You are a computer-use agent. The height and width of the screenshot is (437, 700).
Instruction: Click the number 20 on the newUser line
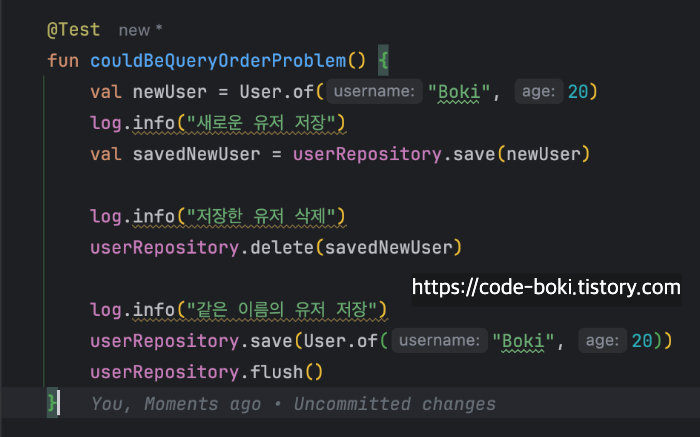coord(578,92)
